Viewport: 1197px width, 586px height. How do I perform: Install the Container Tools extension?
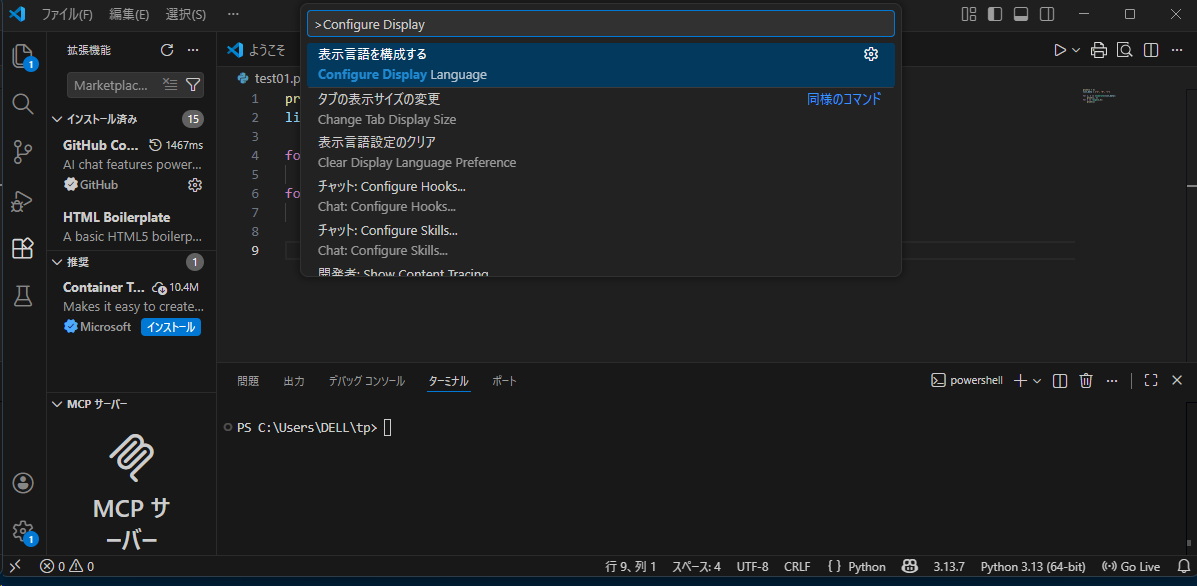point(170,327)
